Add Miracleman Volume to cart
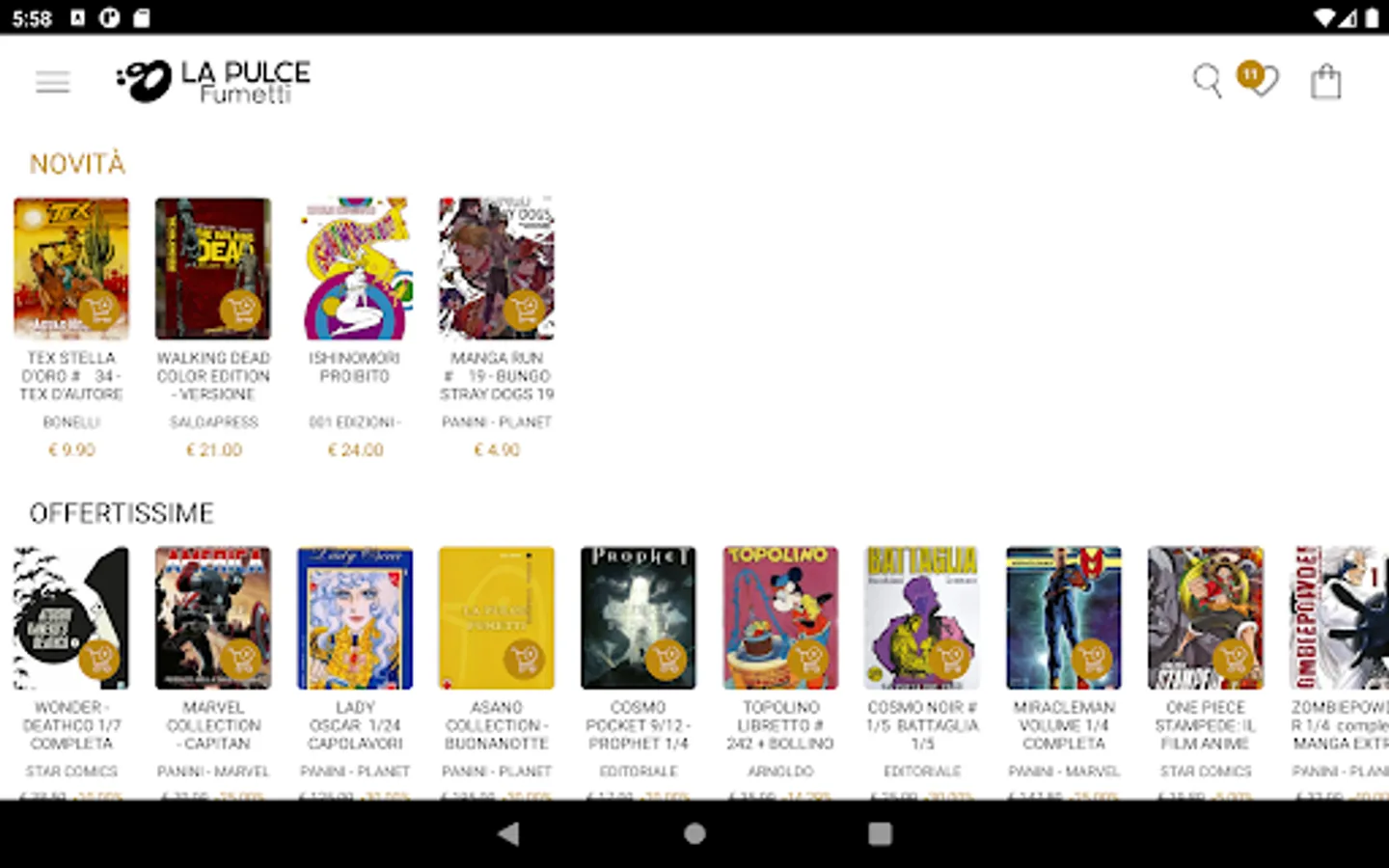 (x=1092, y=660)
